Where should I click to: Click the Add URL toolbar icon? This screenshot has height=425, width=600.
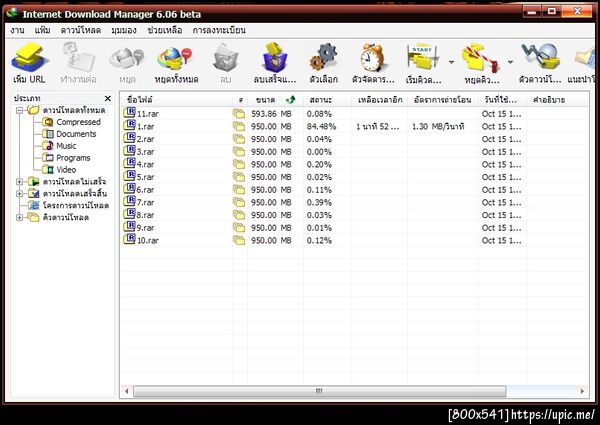pos(29,57)
